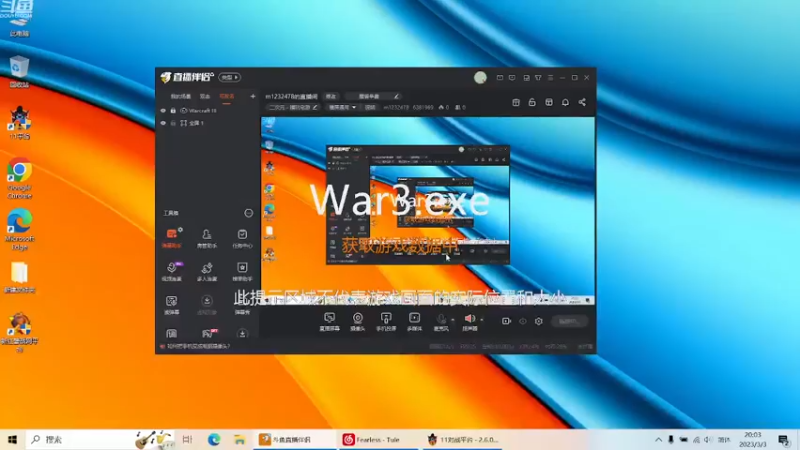
Task: Toggle the 麦克风 microphone
Action: pyautogui.click(x=441, y=322)
